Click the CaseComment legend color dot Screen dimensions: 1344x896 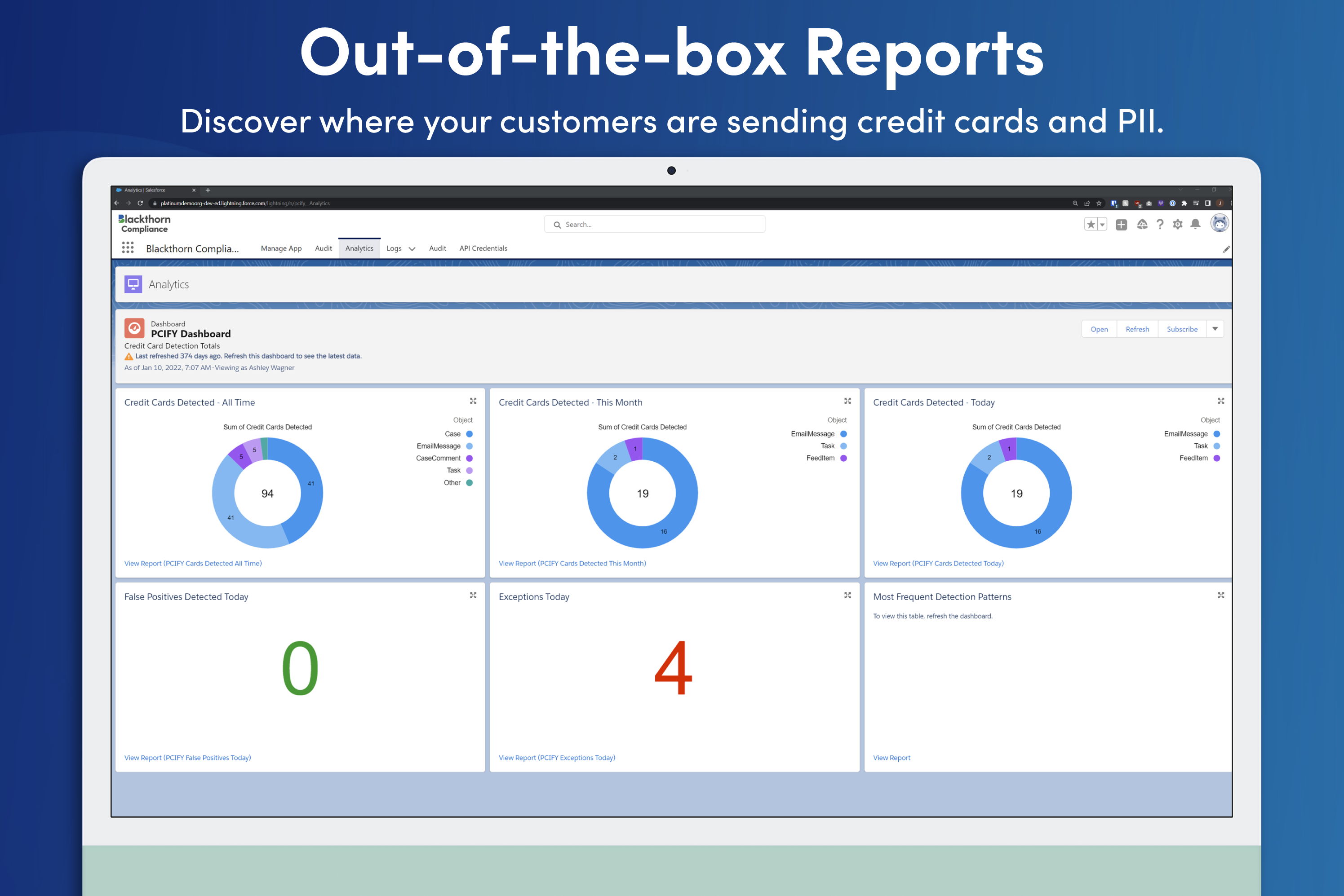pos(469,458)
